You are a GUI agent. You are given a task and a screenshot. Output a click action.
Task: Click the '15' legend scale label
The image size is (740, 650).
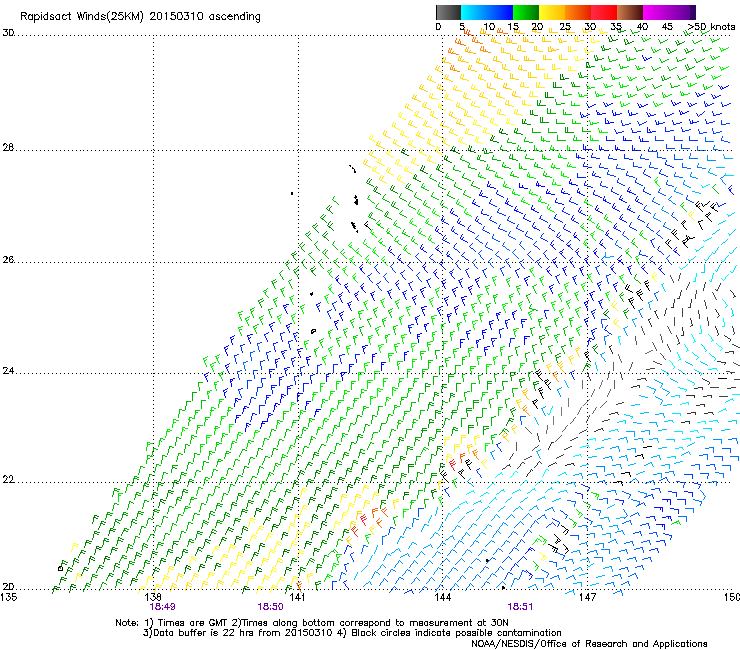coord(513,27)
